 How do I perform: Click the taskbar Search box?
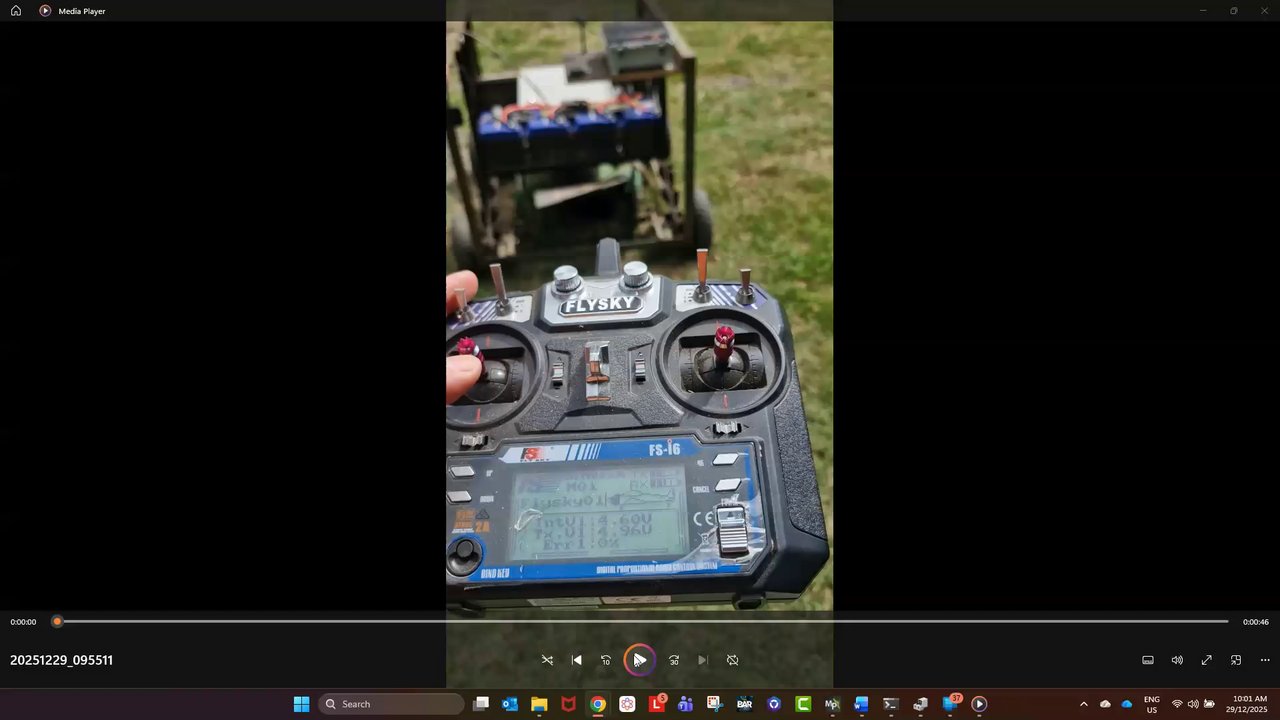coord(392,704)
